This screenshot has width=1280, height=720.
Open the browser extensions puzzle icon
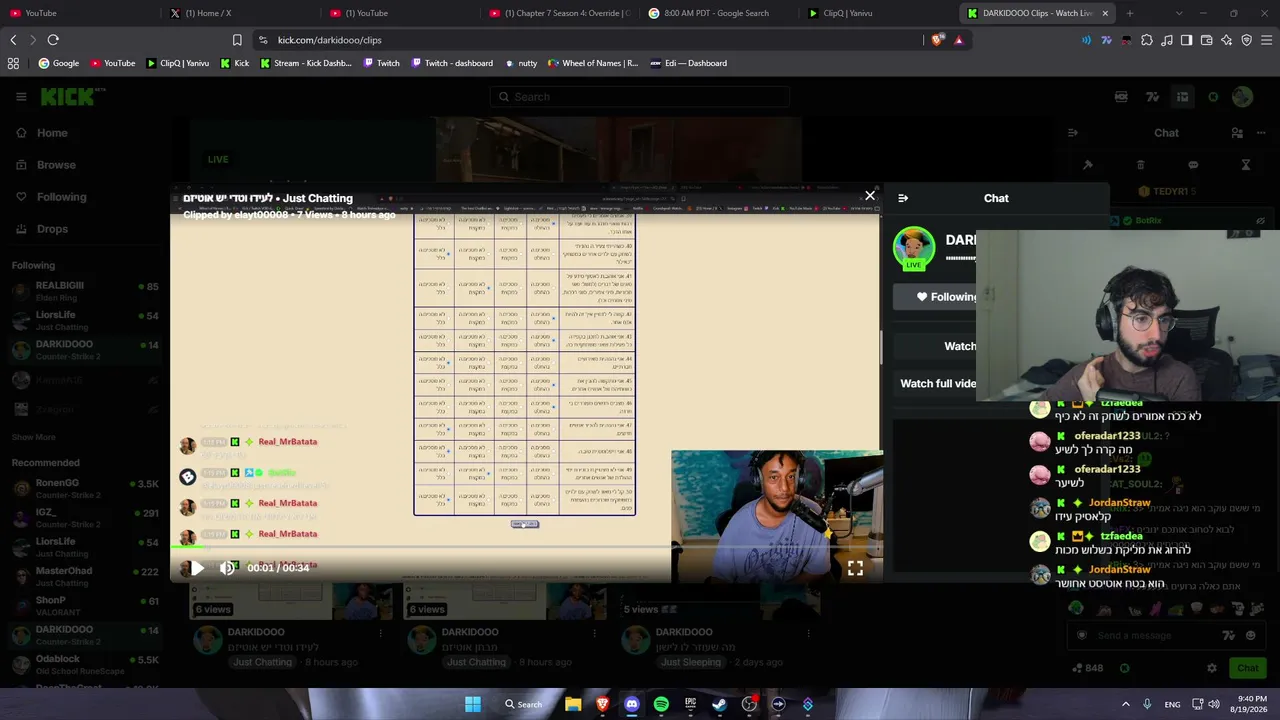[1147, 40]
